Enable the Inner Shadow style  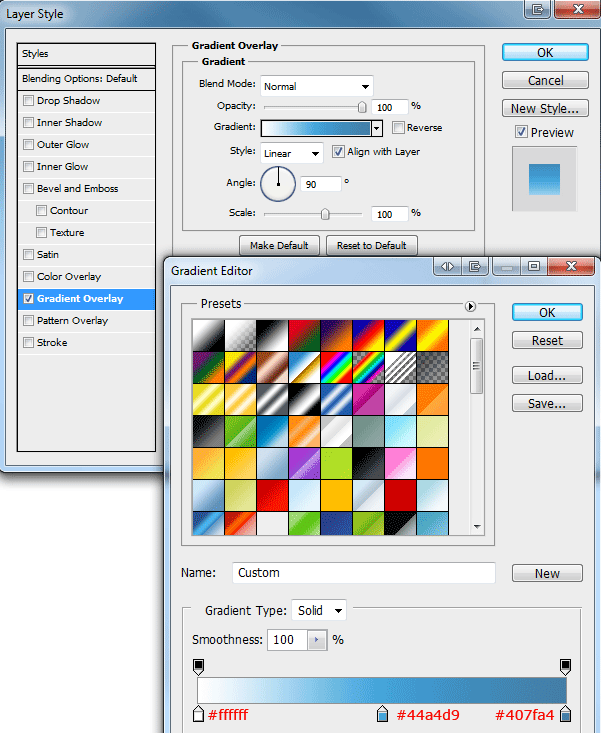[29, 122]
